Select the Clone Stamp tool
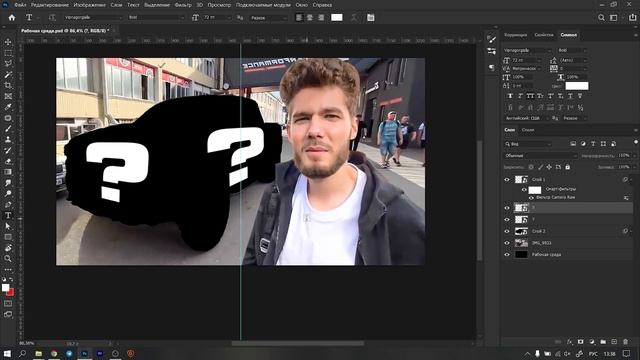640x360 pixels. point(8,140)
